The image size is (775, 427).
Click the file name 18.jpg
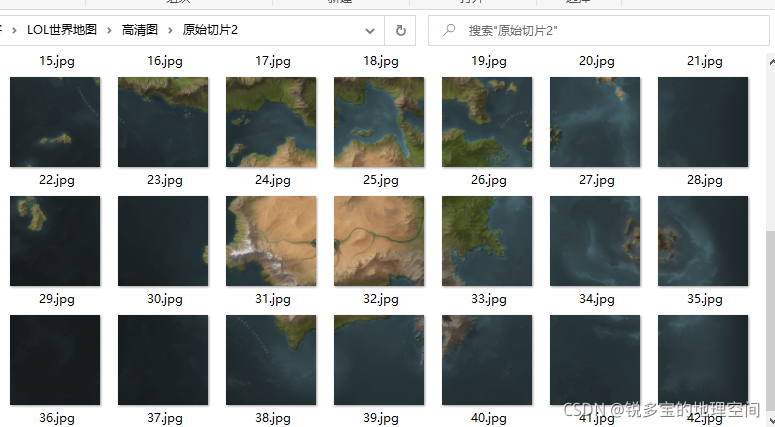tap(381, 61)
